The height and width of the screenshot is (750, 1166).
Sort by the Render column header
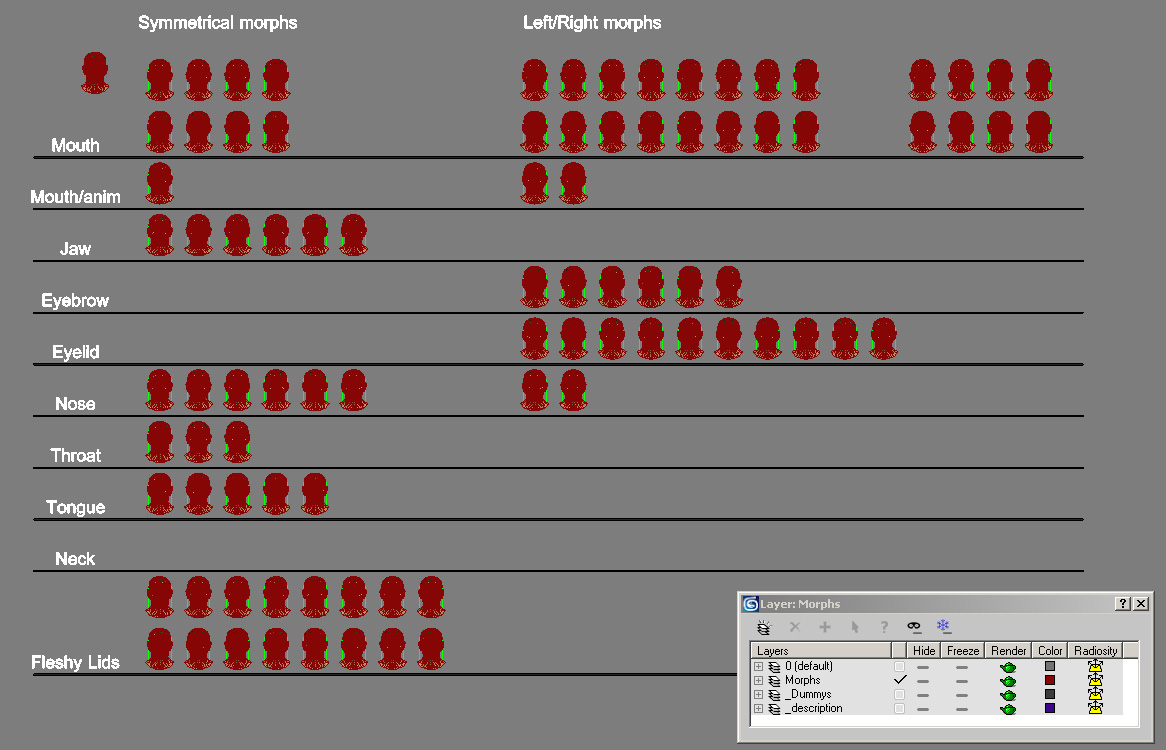[x=1008, y=651]
